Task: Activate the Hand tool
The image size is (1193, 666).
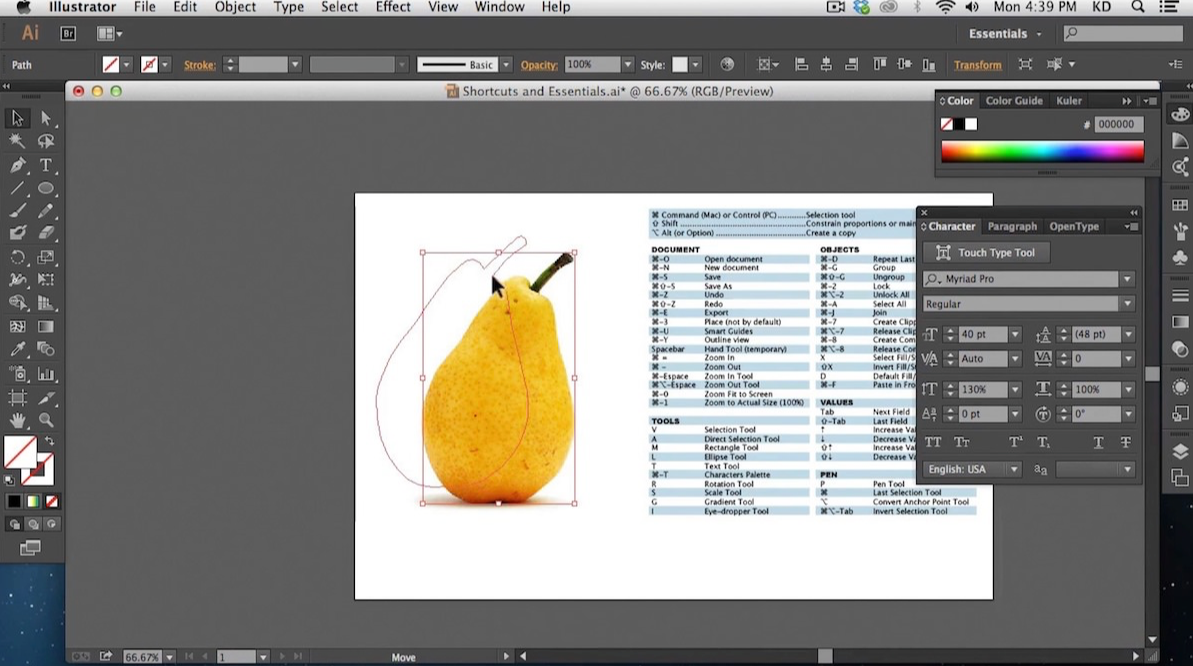Action: coord(17,421)
